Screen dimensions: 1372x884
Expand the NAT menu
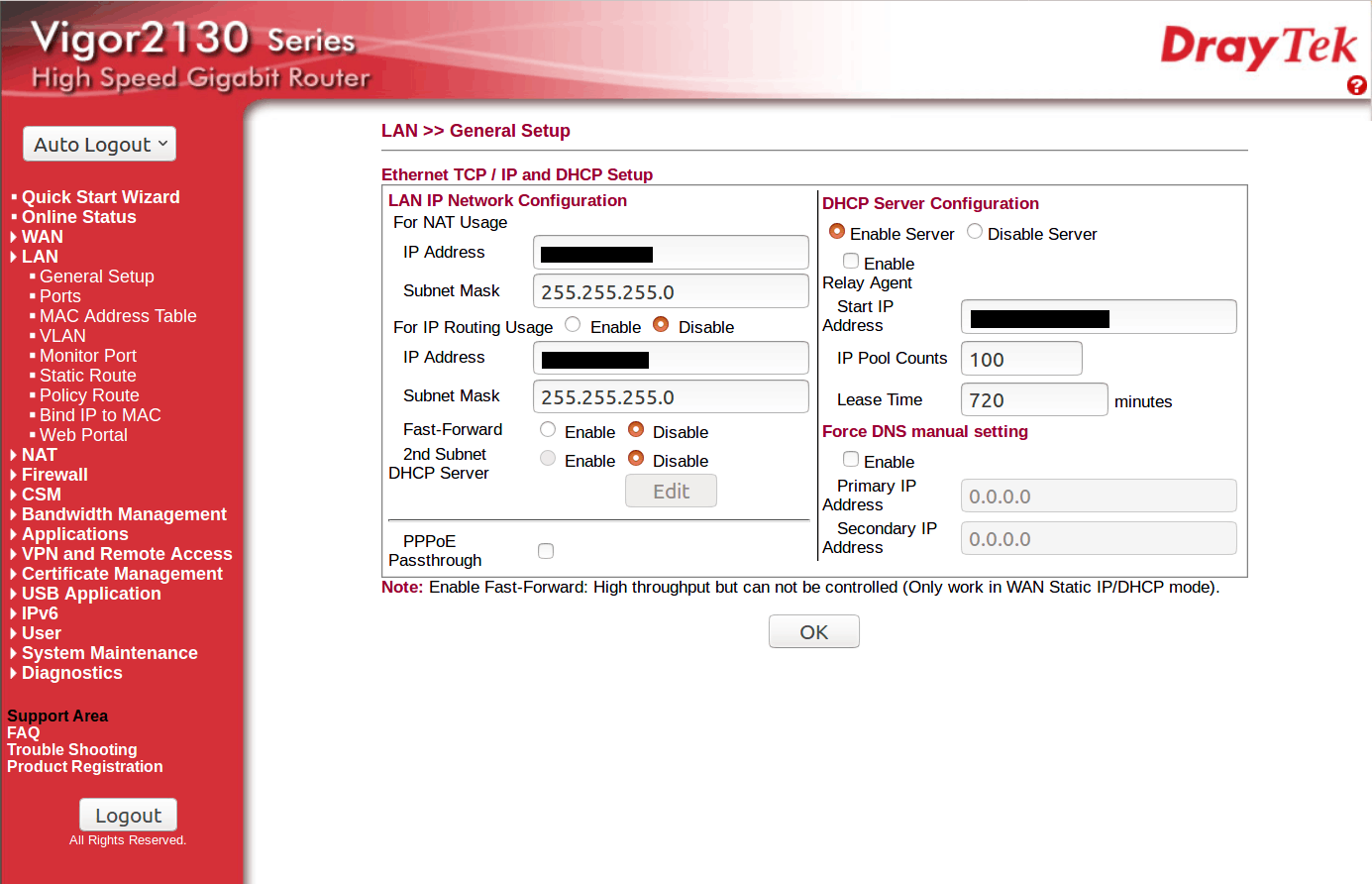[x=40, y=455]
